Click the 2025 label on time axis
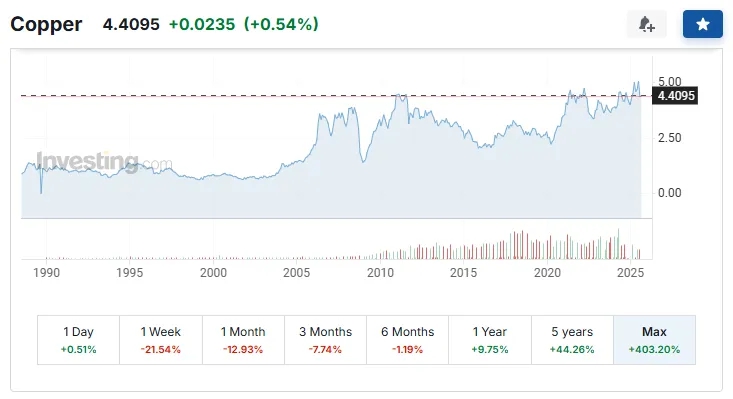The height and width of the screenshot is (399, 733). (630, 272)
